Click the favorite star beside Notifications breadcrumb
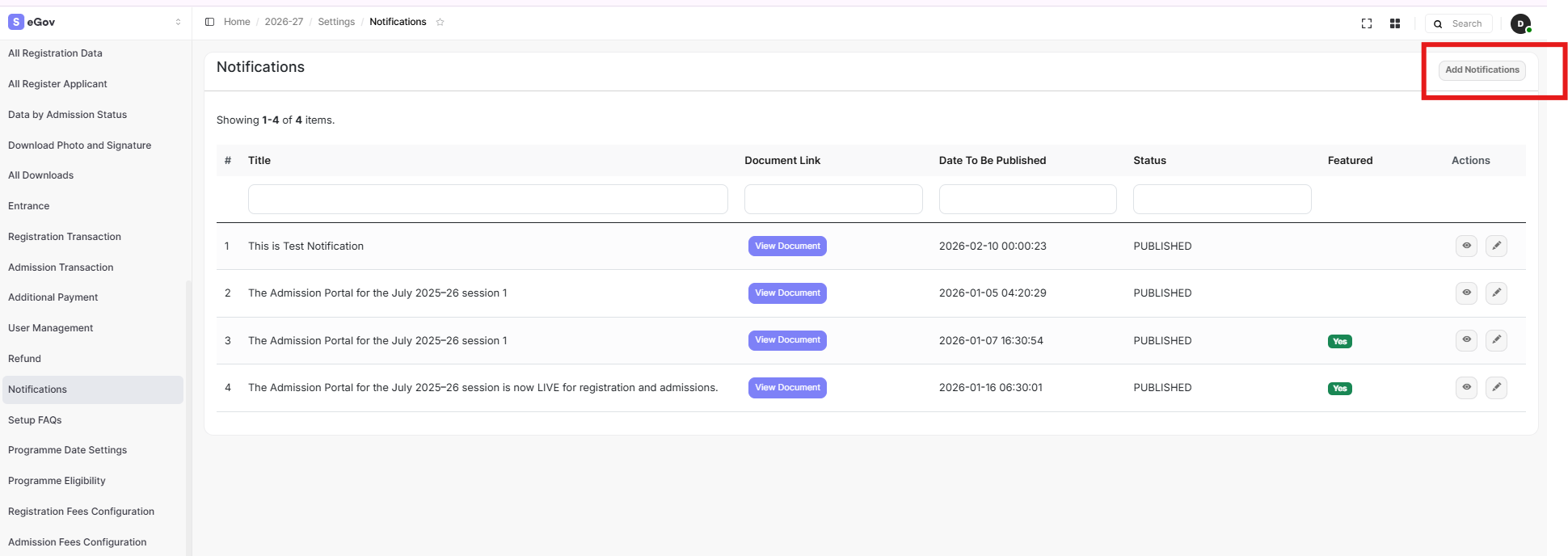 point(440,22)
